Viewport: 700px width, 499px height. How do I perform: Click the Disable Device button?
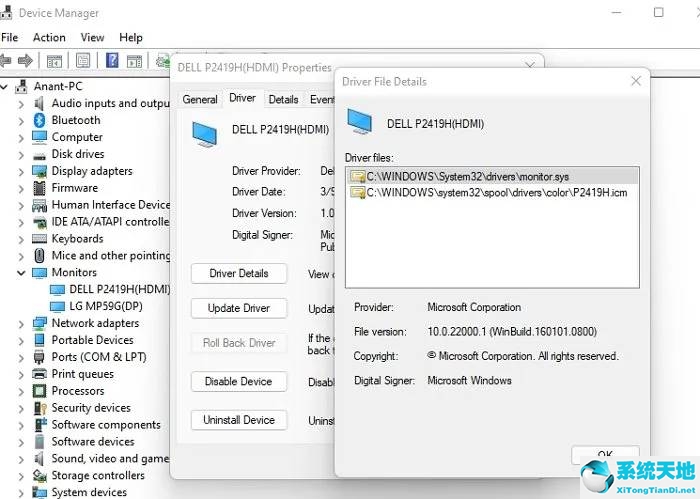239,381
